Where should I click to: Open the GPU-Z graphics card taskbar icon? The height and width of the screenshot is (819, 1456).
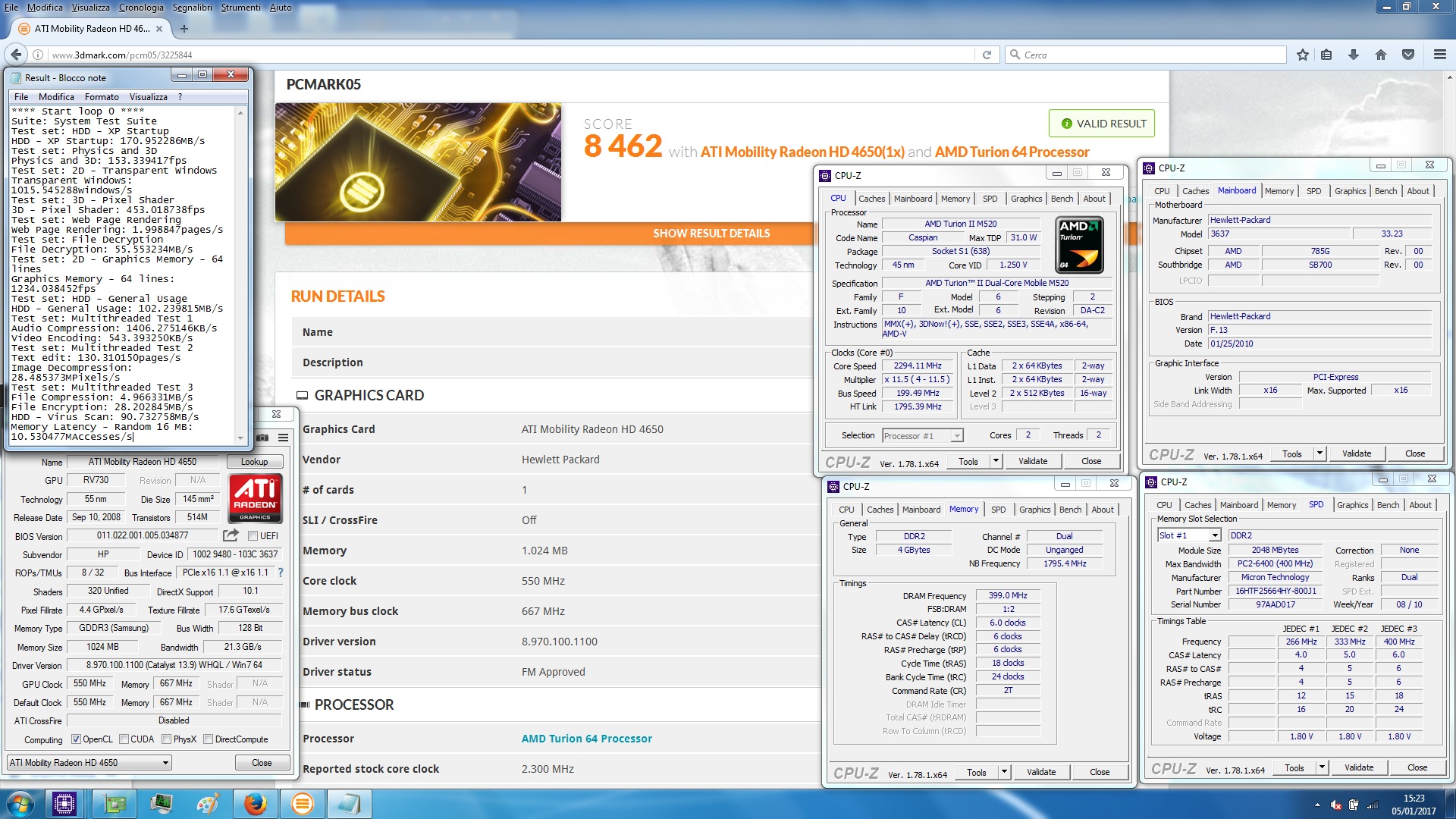coord(115,804)
